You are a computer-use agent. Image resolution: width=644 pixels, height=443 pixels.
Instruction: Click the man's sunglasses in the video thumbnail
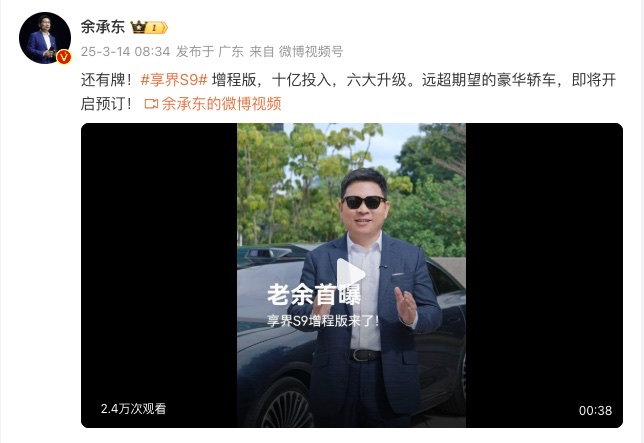(364, 202)
